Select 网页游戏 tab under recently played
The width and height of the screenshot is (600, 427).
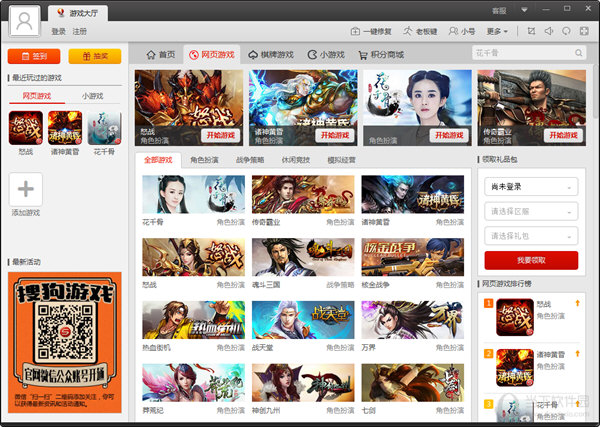pyautogui.click(x=37, y=96)
